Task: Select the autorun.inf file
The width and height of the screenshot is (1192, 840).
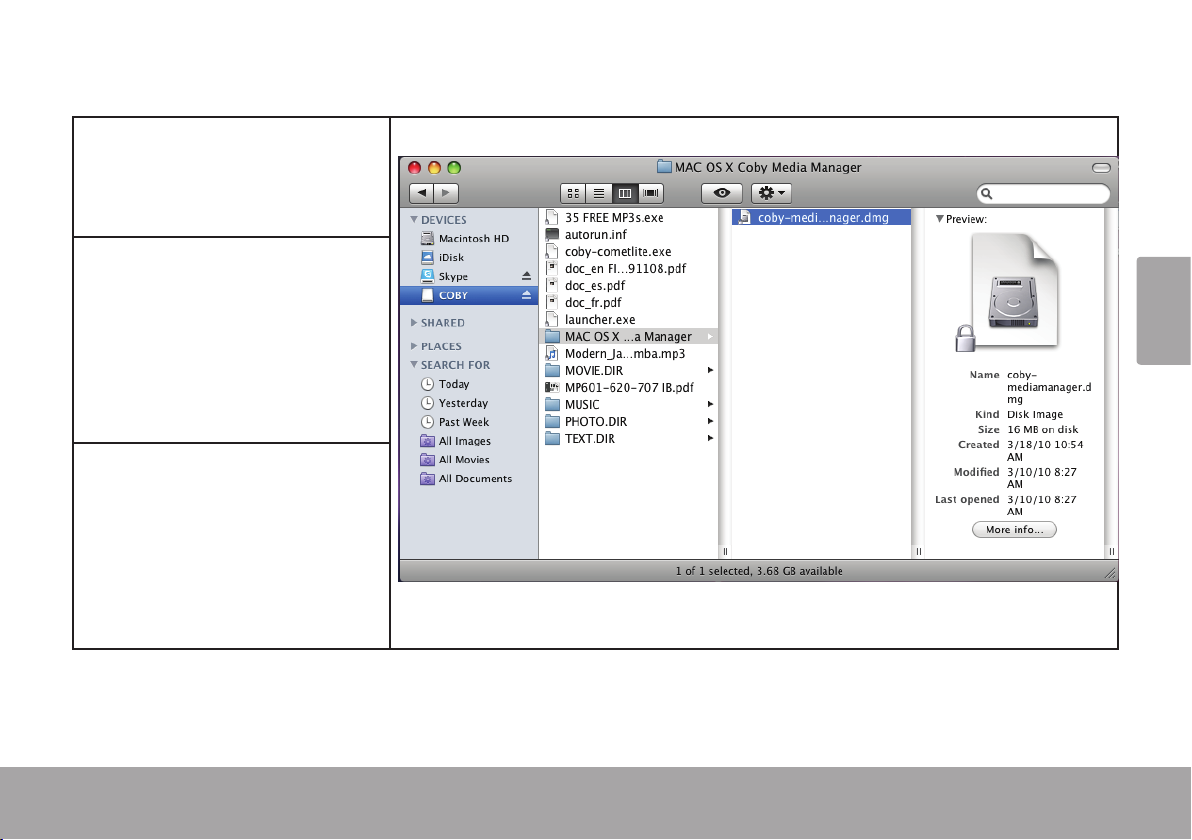Action: coord(629,235)
